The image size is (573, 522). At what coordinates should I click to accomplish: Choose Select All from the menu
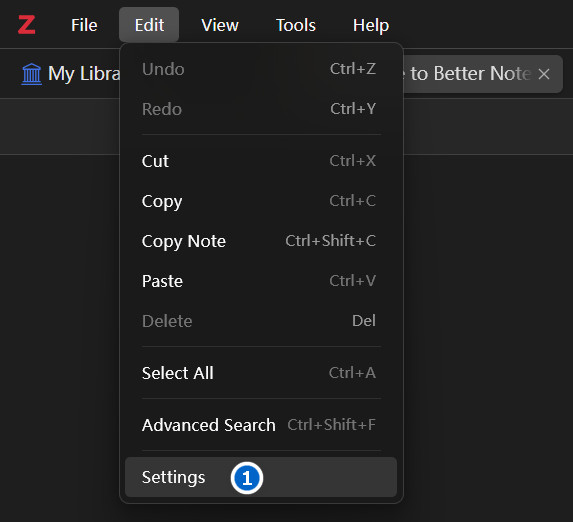pos(261,373)
